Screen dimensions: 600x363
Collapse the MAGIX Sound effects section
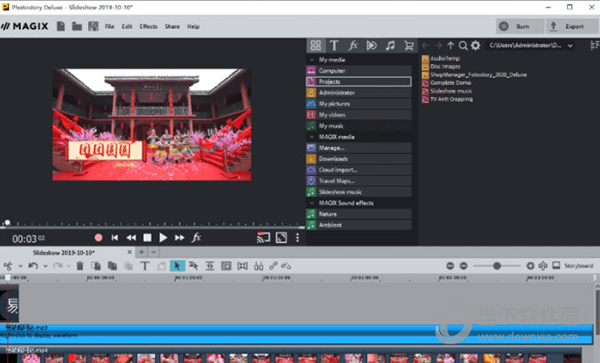point(311,203)
